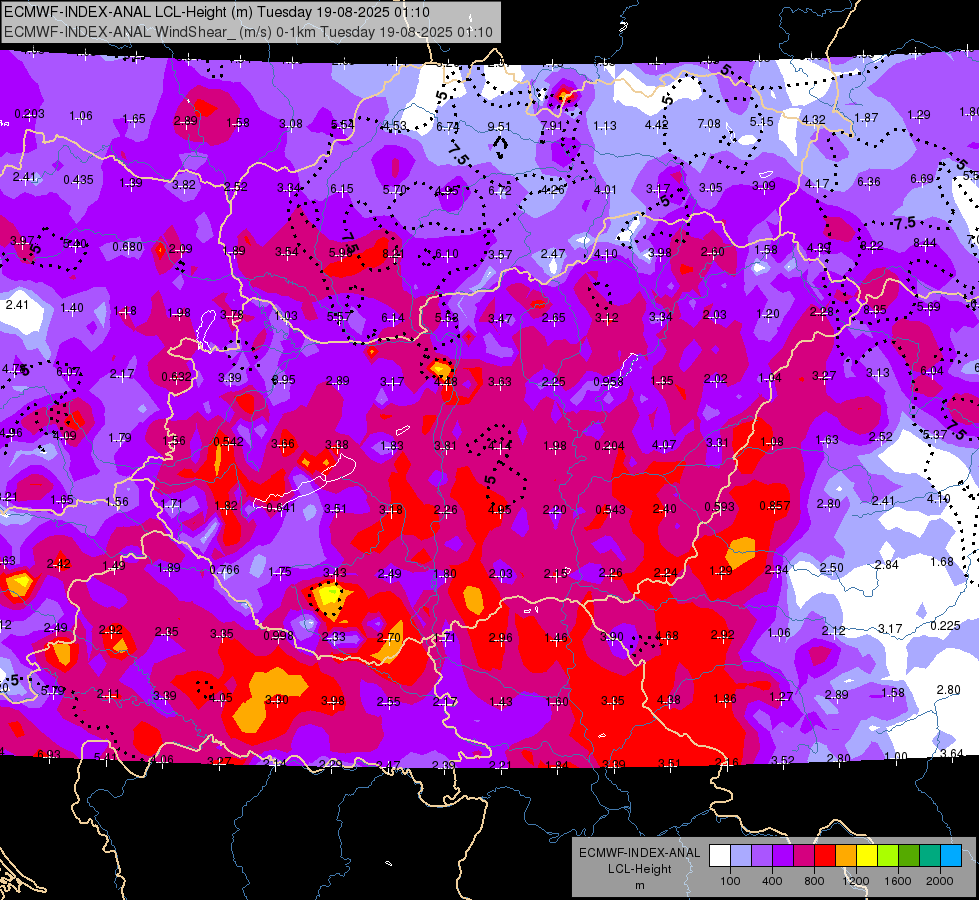
Task: Click the wind shear value 0.857
Action: click(x=775, y=505)
